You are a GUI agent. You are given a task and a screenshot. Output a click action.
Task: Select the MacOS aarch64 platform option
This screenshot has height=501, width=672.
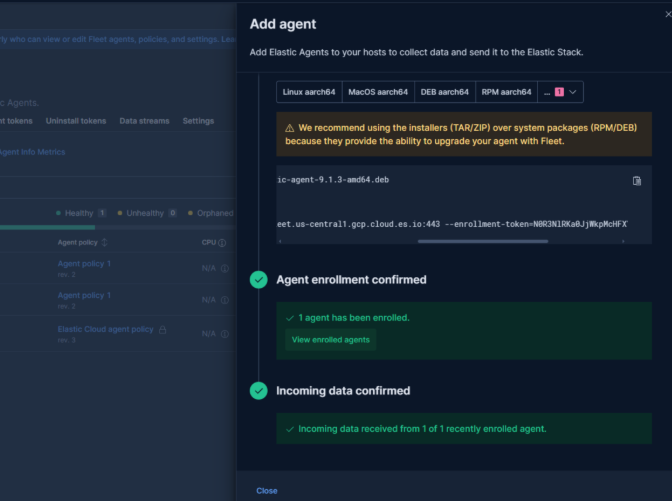[377, 92]
